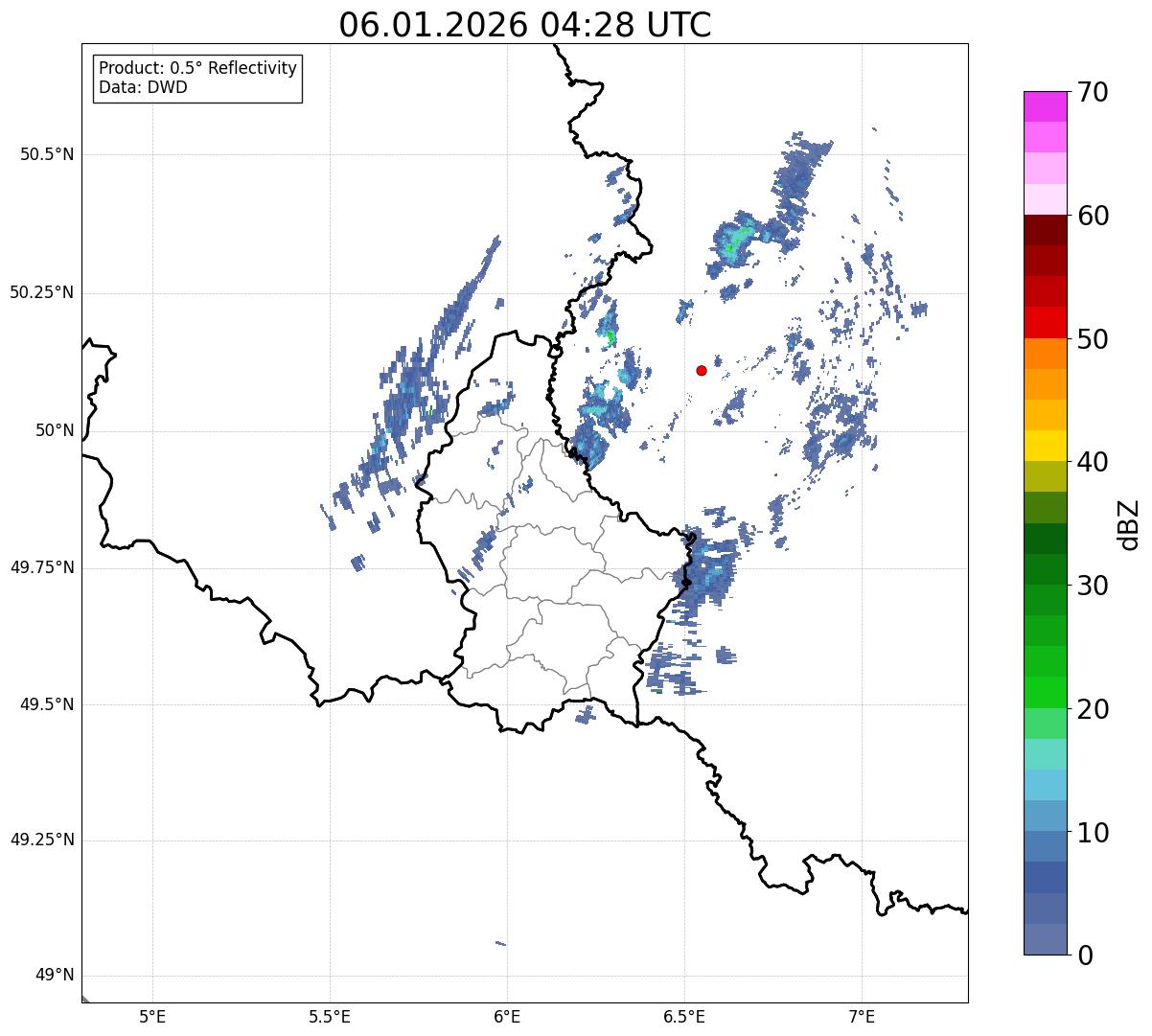Click the latitude label "50.5°N"

click(47, 154)
